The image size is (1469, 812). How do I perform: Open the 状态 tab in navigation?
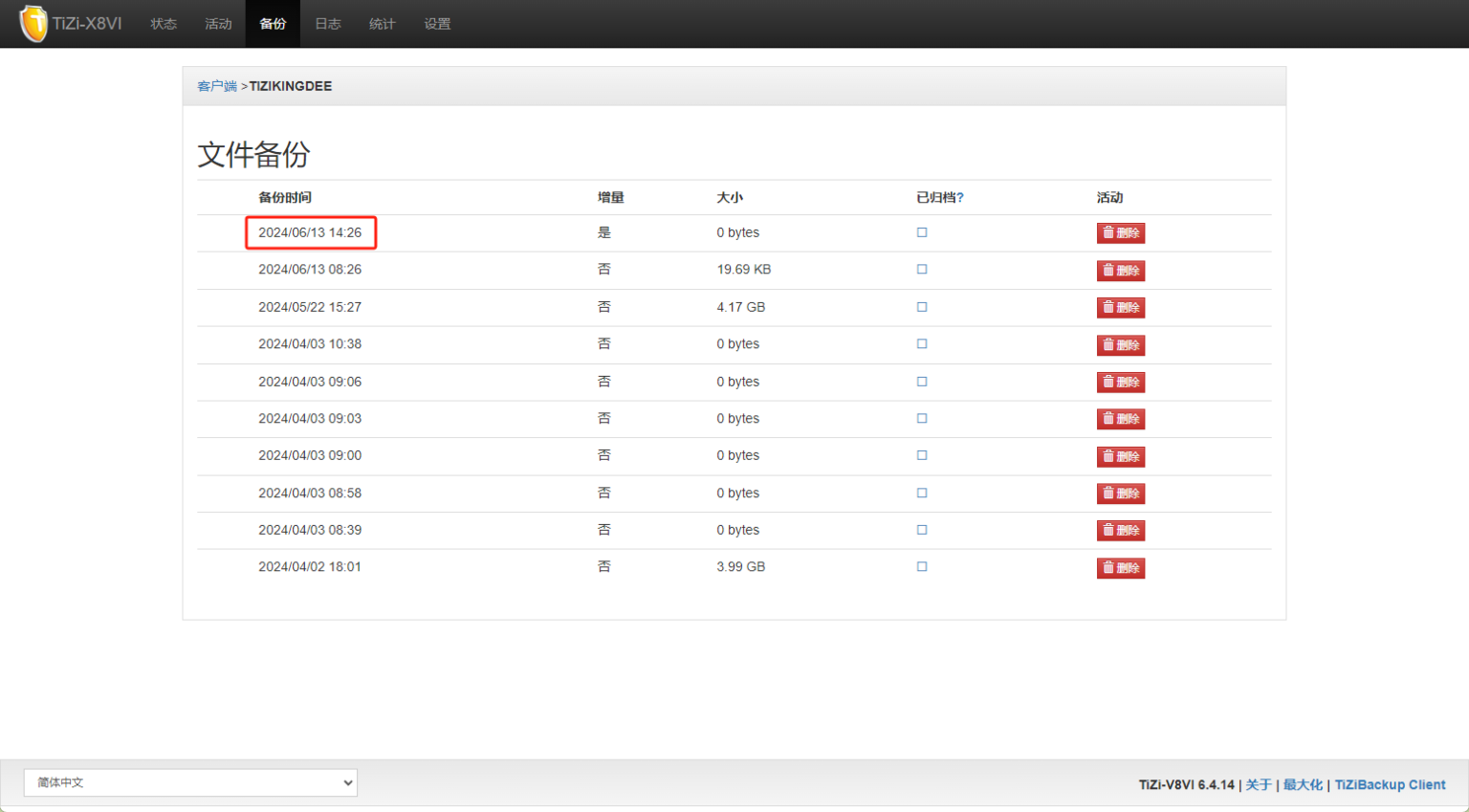tap(164, 24)
